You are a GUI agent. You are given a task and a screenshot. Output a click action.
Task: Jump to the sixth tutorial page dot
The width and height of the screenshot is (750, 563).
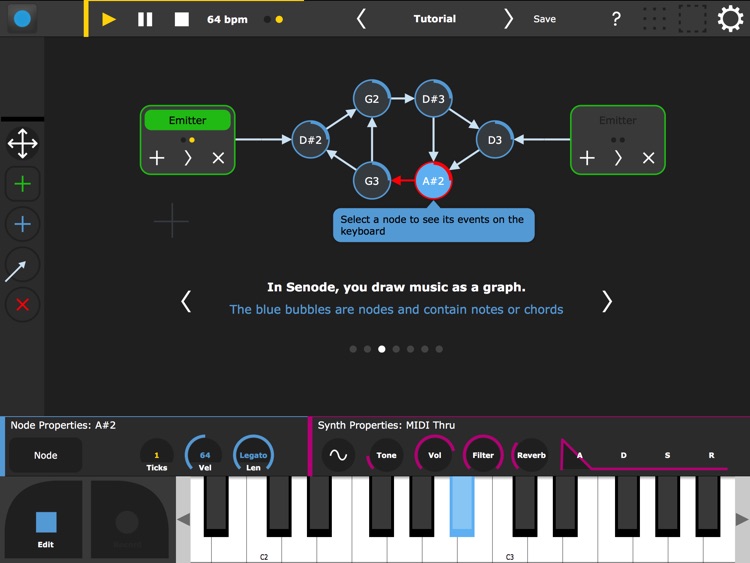425,349
